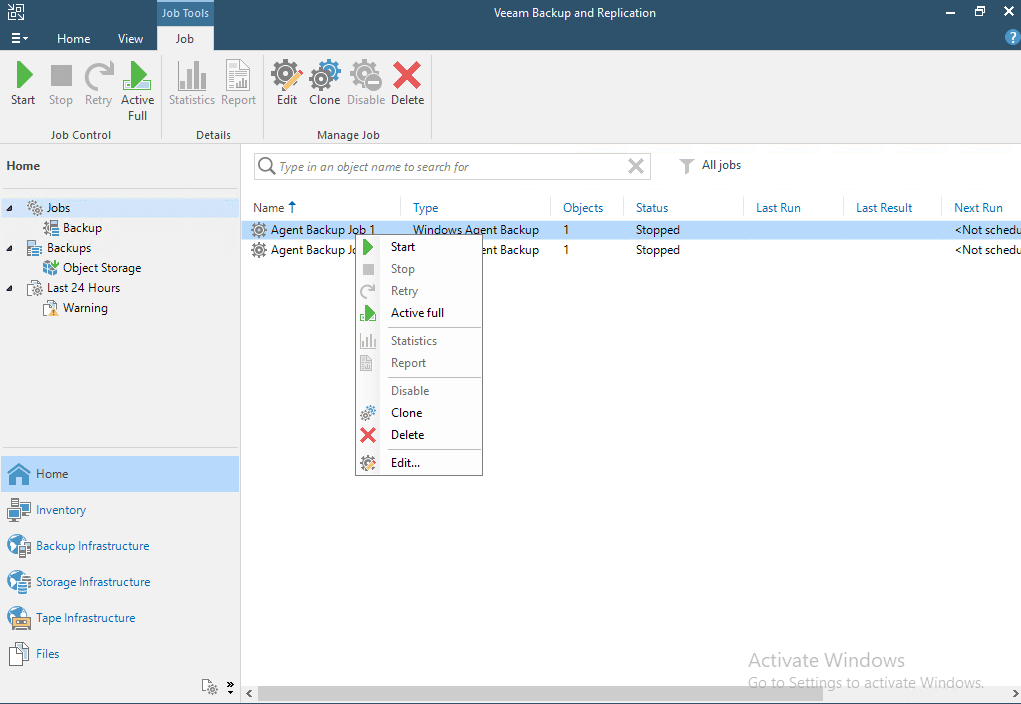
Task: Choose Delete in the context menu
Action: click(x=419, y=434)
